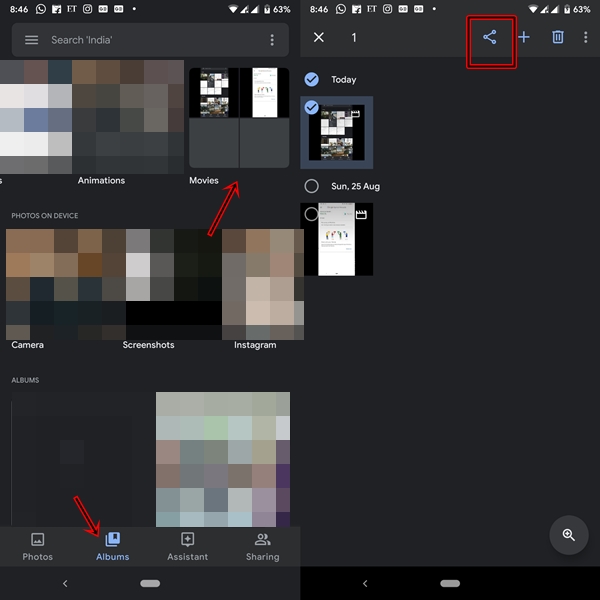The image size is (600, 600).
Task: Tap the zoom magnifier floating button
Action: pyautogui.click(x=569, y=535)
